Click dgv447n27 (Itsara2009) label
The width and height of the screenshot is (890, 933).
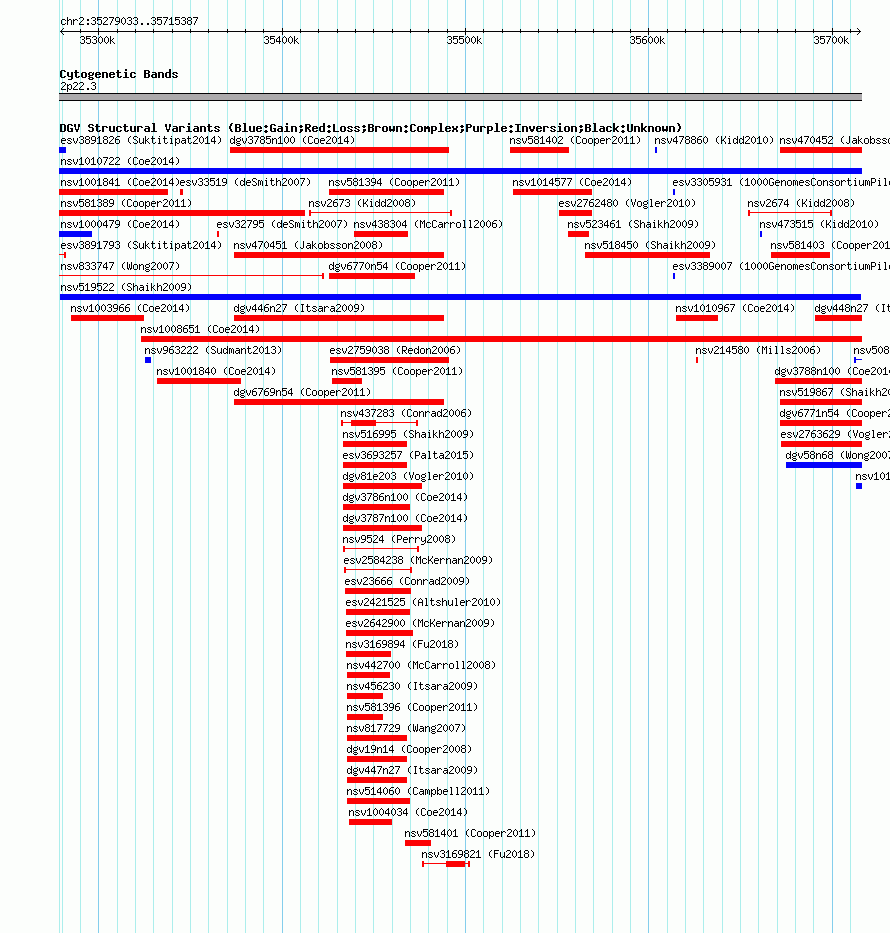pyautogui.click(x=412, y=770)
